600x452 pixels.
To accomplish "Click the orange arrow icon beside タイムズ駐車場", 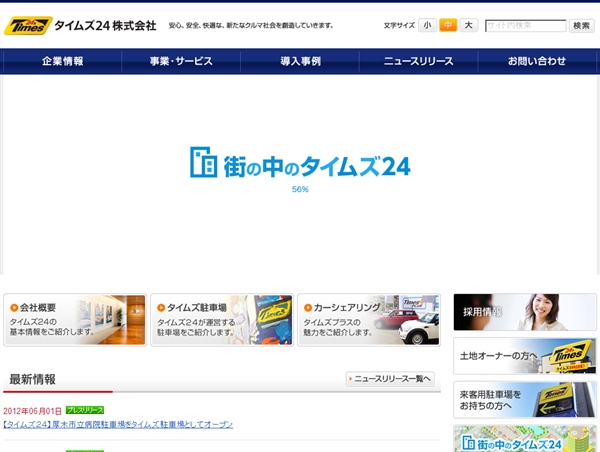I will tap(161, 307).
